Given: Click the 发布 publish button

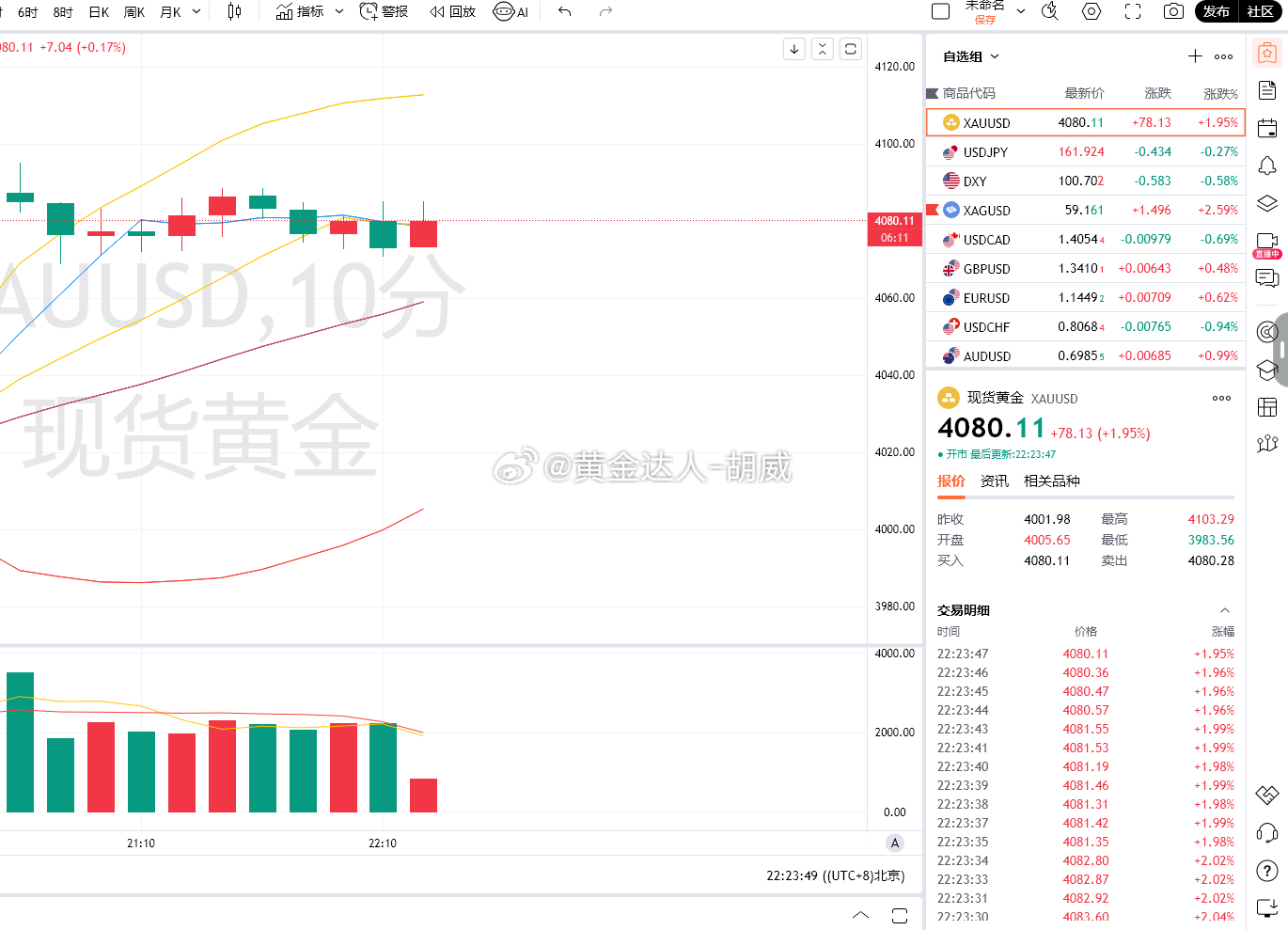Looking at the screenshot, I should (x=1216, y=11).
